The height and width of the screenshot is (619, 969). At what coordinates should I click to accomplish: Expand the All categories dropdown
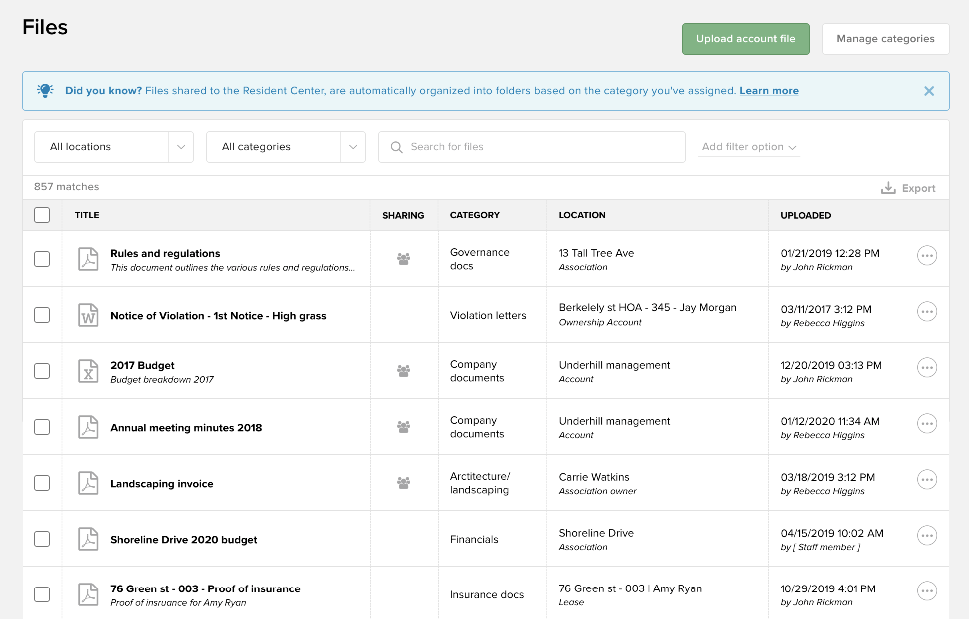tap(287, 146)
